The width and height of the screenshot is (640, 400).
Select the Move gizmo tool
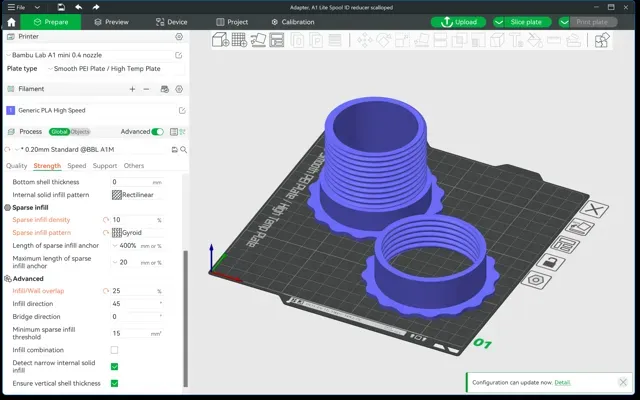(364, 40)
